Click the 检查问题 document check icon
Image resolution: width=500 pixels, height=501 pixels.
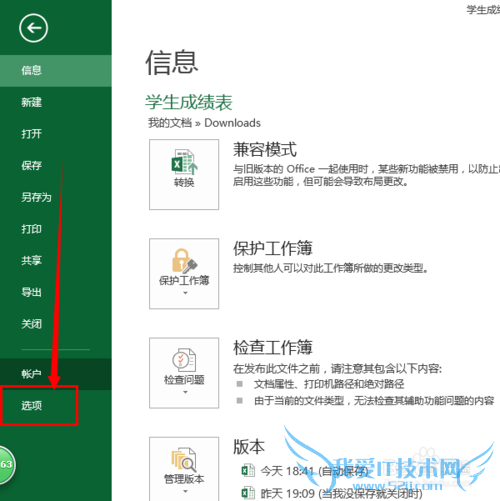point(184,360)
